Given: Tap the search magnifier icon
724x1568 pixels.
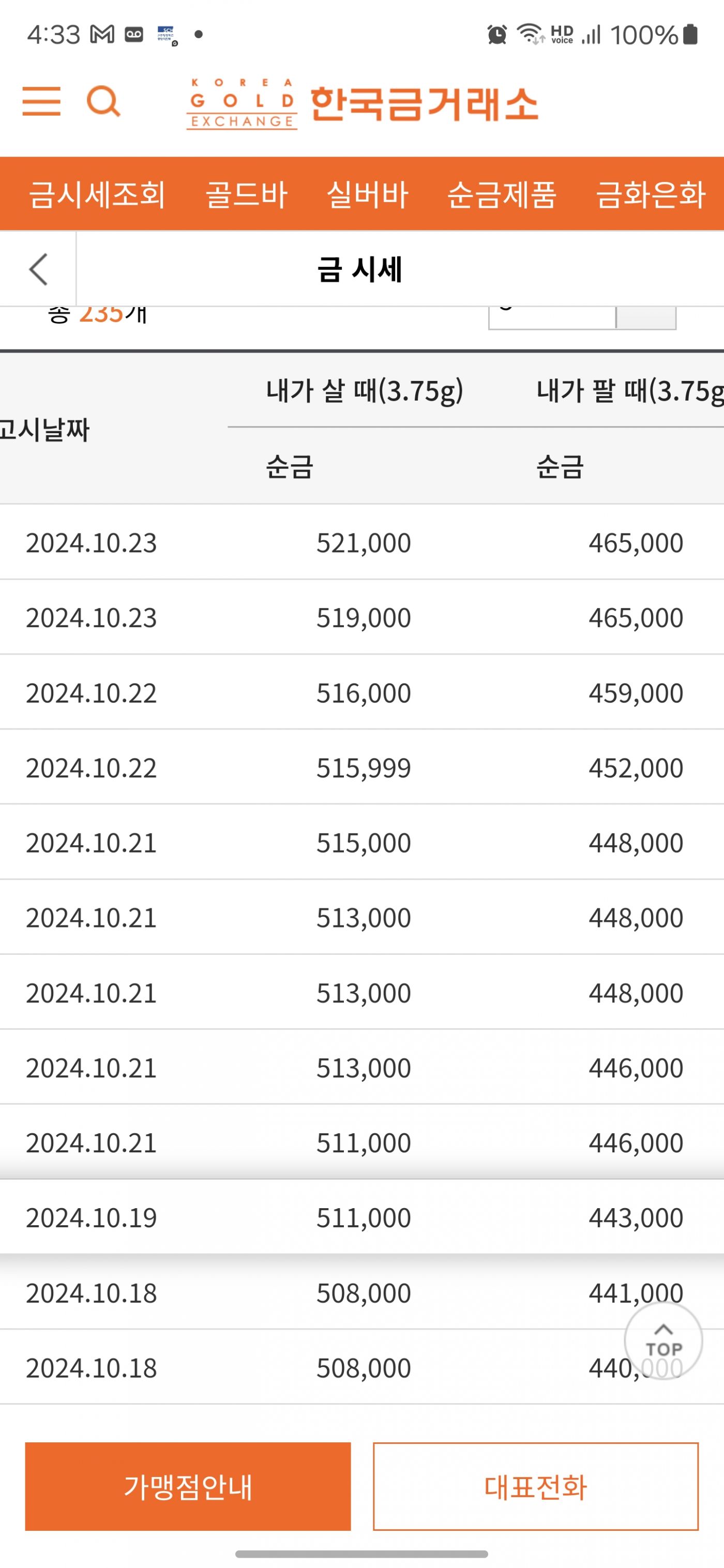Looking at the screenshot, I should tap(103, 101).
